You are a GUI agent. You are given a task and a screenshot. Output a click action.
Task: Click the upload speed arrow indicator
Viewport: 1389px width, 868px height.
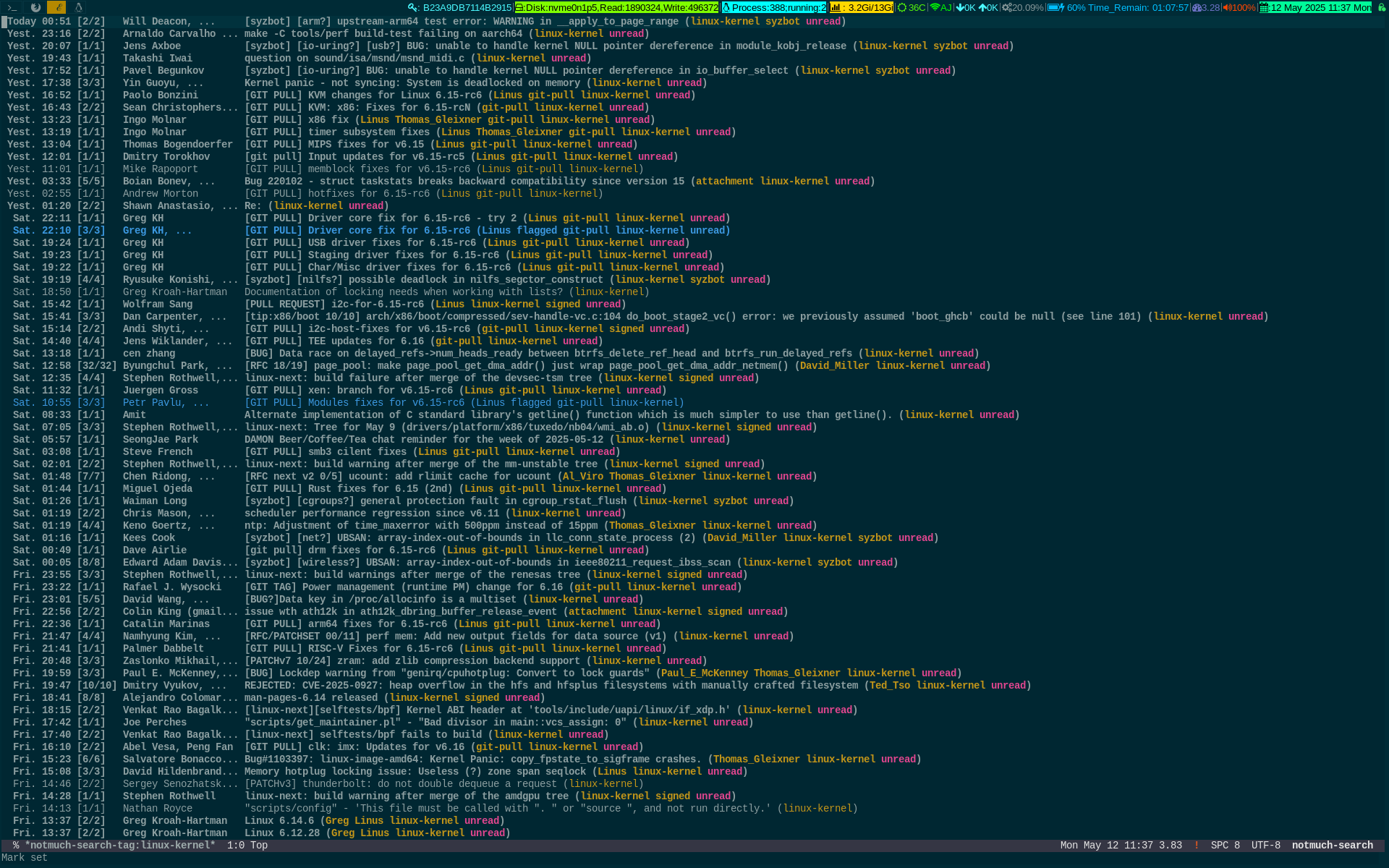click(x=988, y=7)
